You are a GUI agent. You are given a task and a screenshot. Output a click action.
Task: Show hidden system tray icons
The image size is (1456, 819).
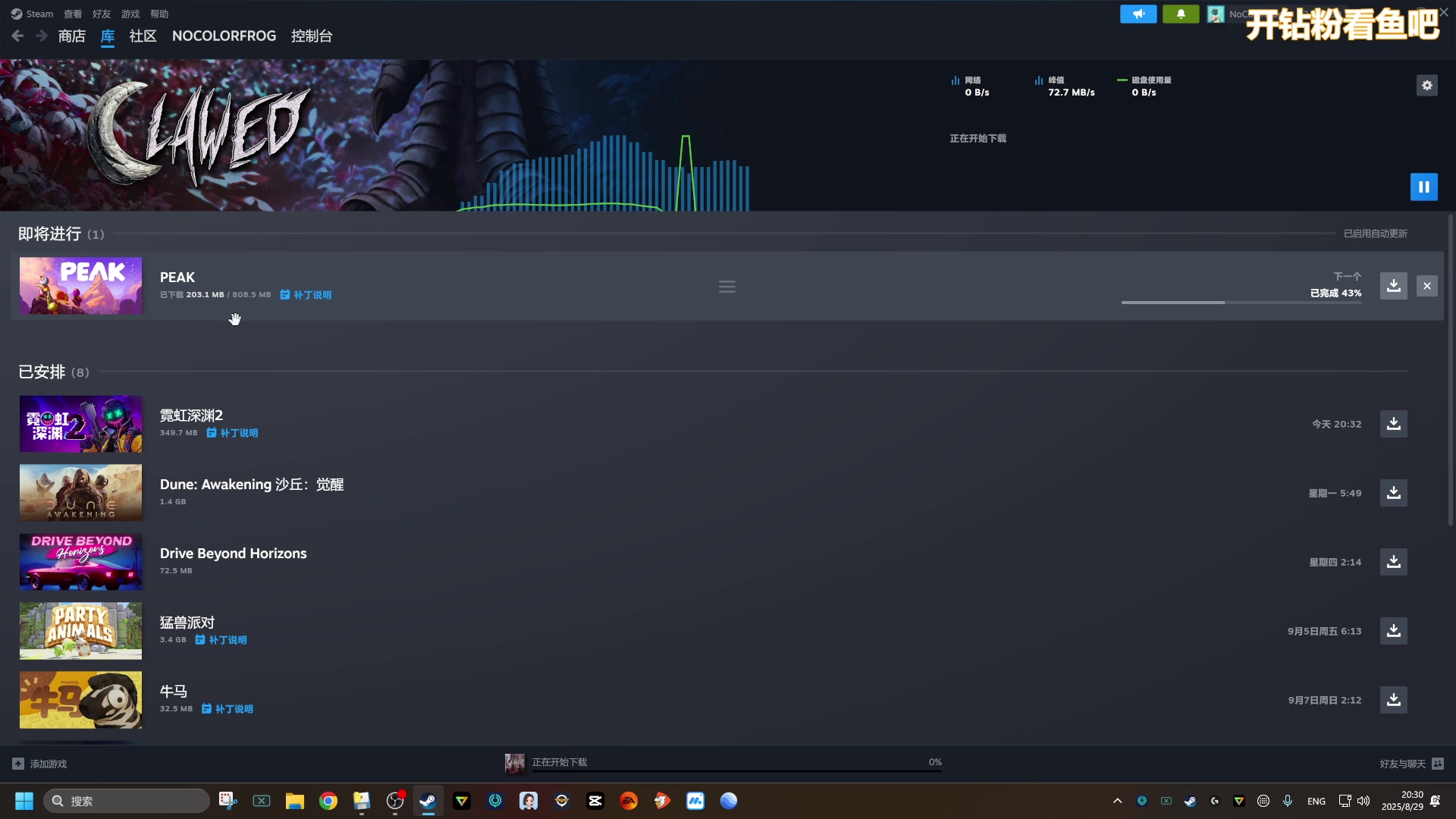(1117, 801)
